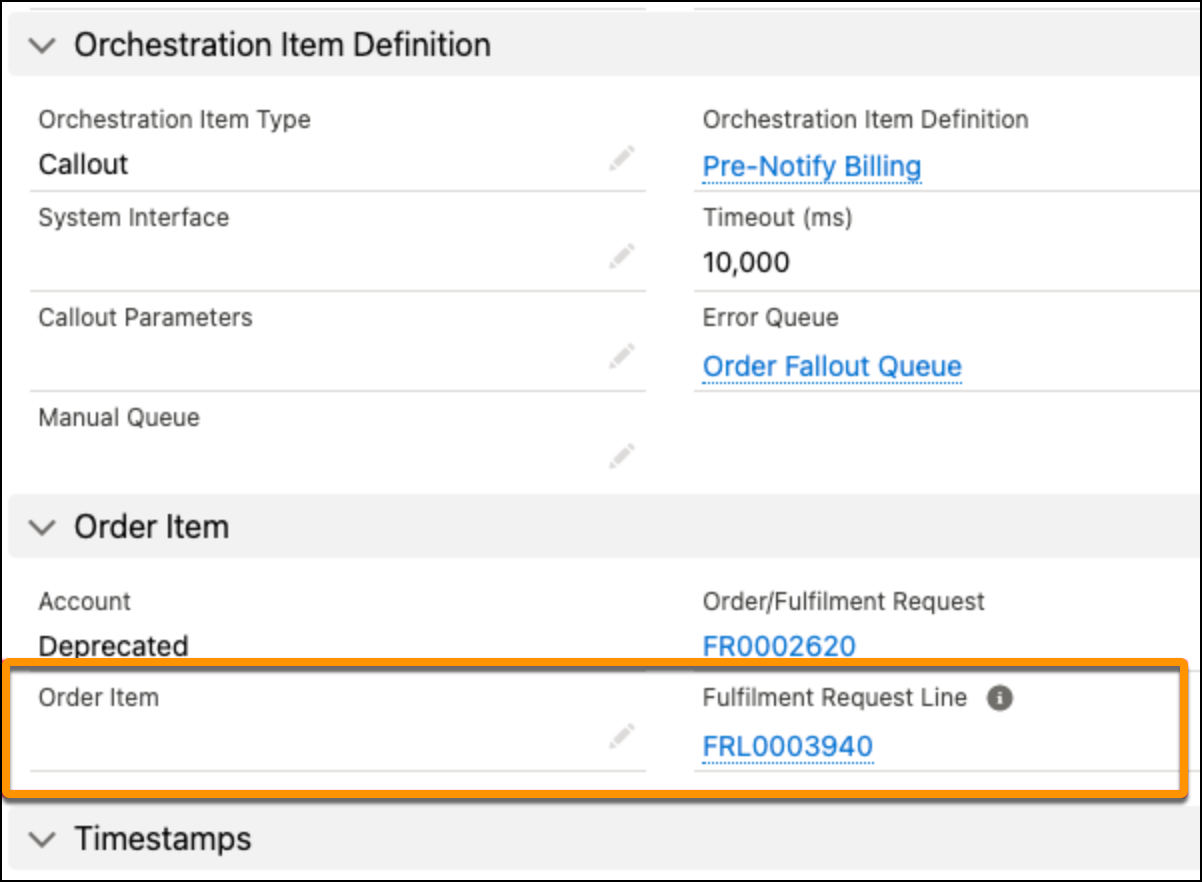Click the Deprecated account value
This screenshot has height=882, width=1202.
coord(112,646)
